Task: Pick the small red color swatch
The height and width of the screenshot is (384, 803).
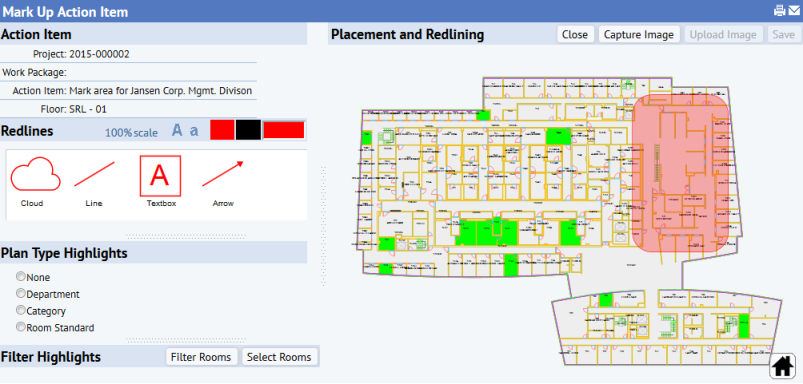Action: (x=222, y=130)
